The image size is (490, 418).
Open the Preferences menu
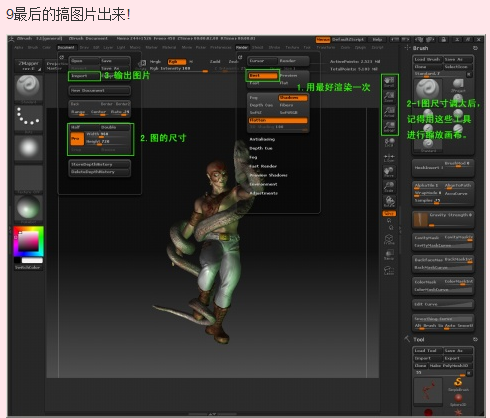(221, 47)
